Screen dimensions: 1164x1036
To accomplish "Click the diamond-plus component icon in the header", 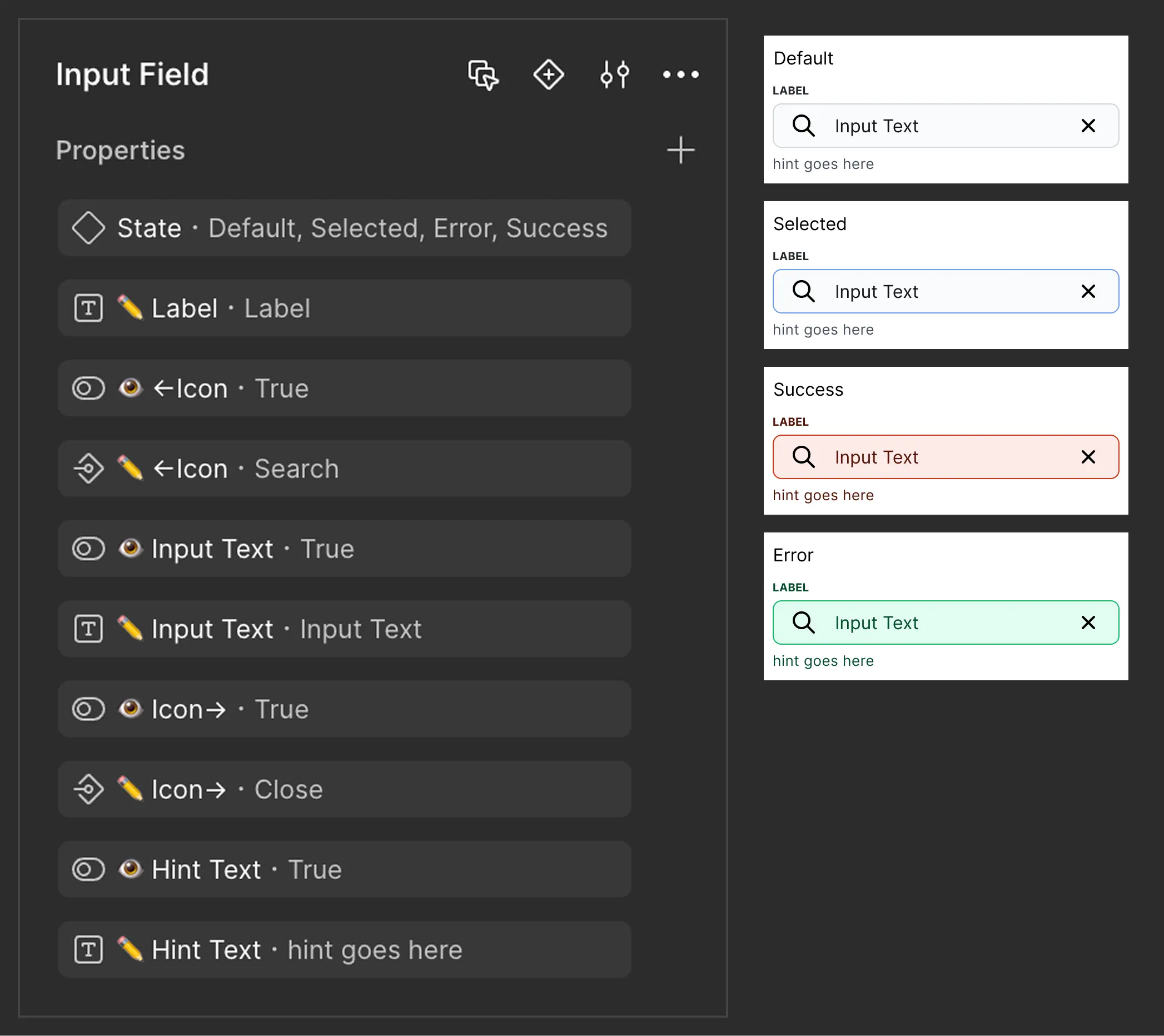I will [x=549, y=74].
